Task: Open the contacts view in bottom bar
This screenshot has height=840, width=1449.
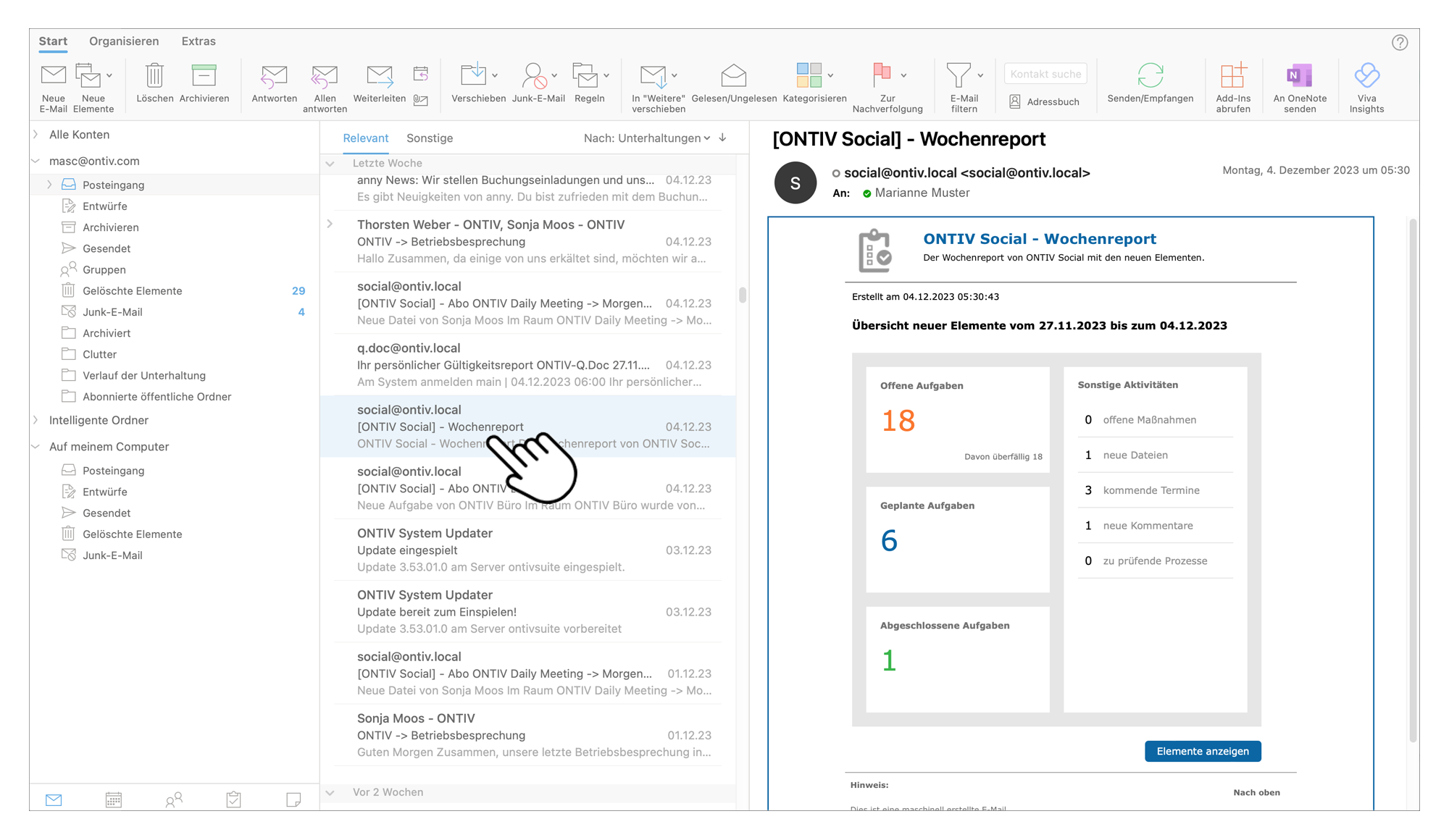Action: [174, 799]
